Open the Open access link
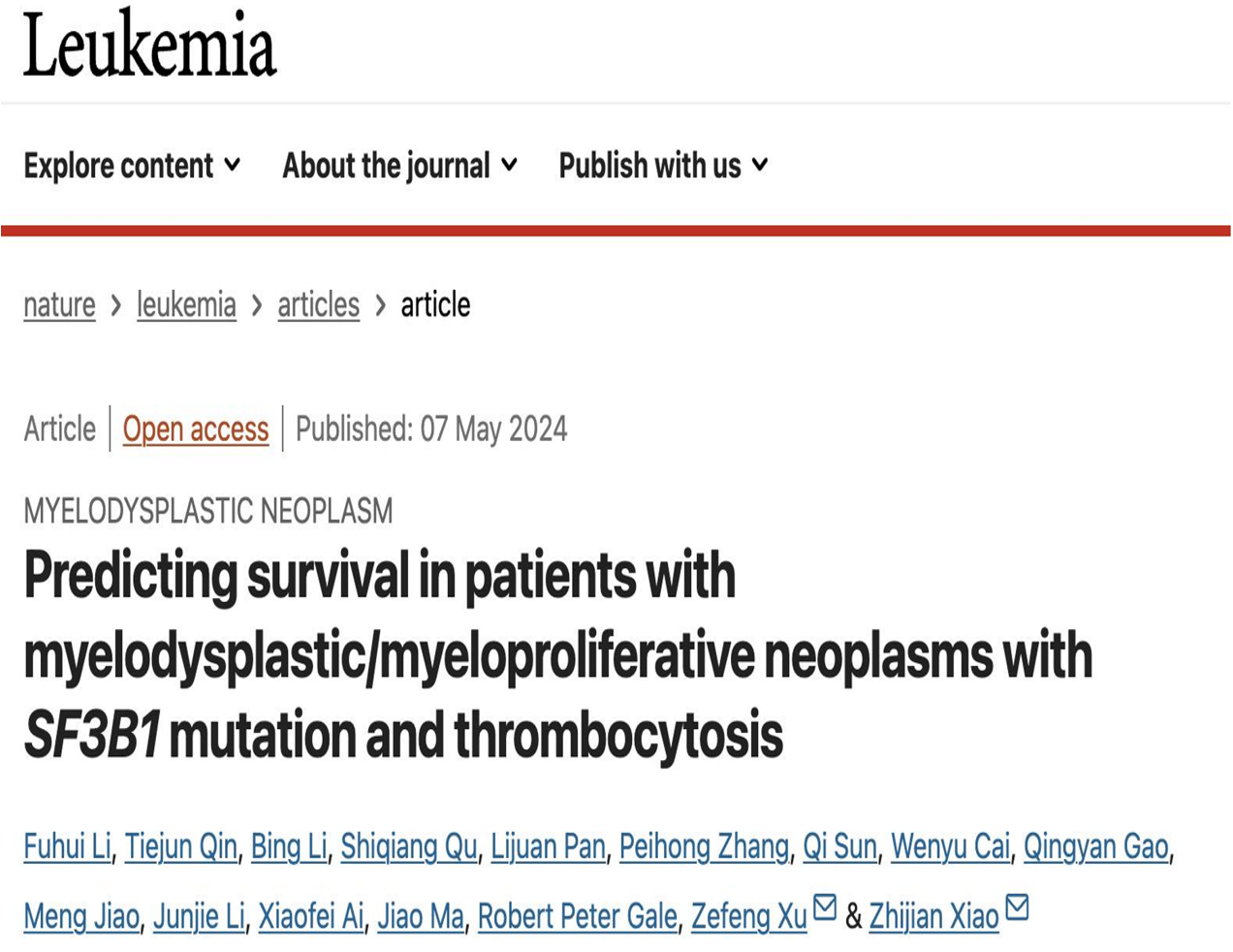 coord(196,428)
